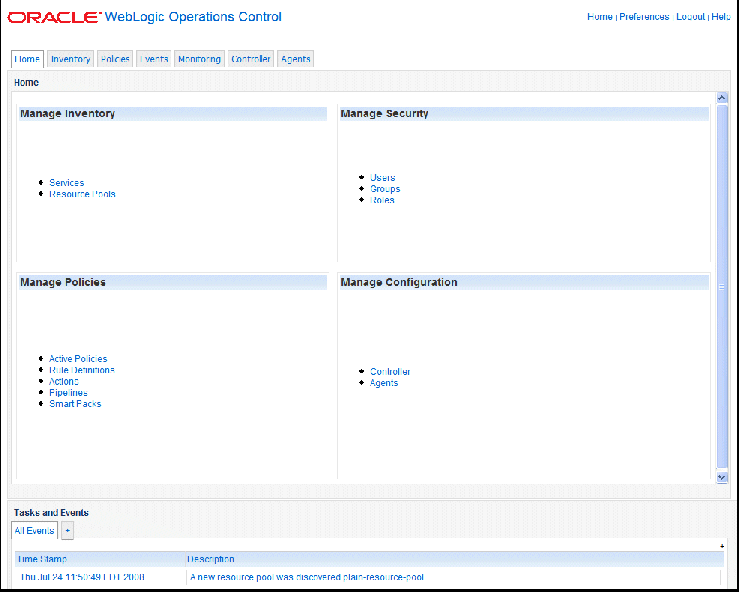Select the new resource pool discovered event

click(307, 577)
